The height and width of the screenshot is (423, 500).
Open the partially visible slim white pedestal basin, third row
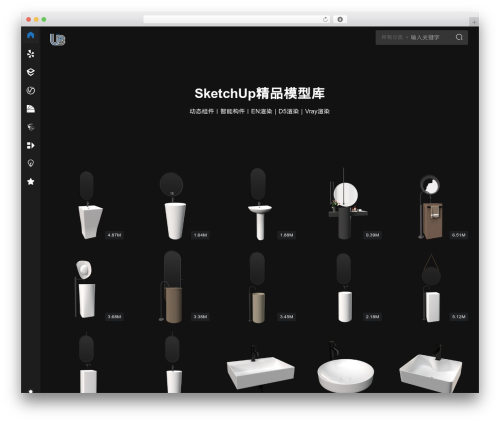173,363
